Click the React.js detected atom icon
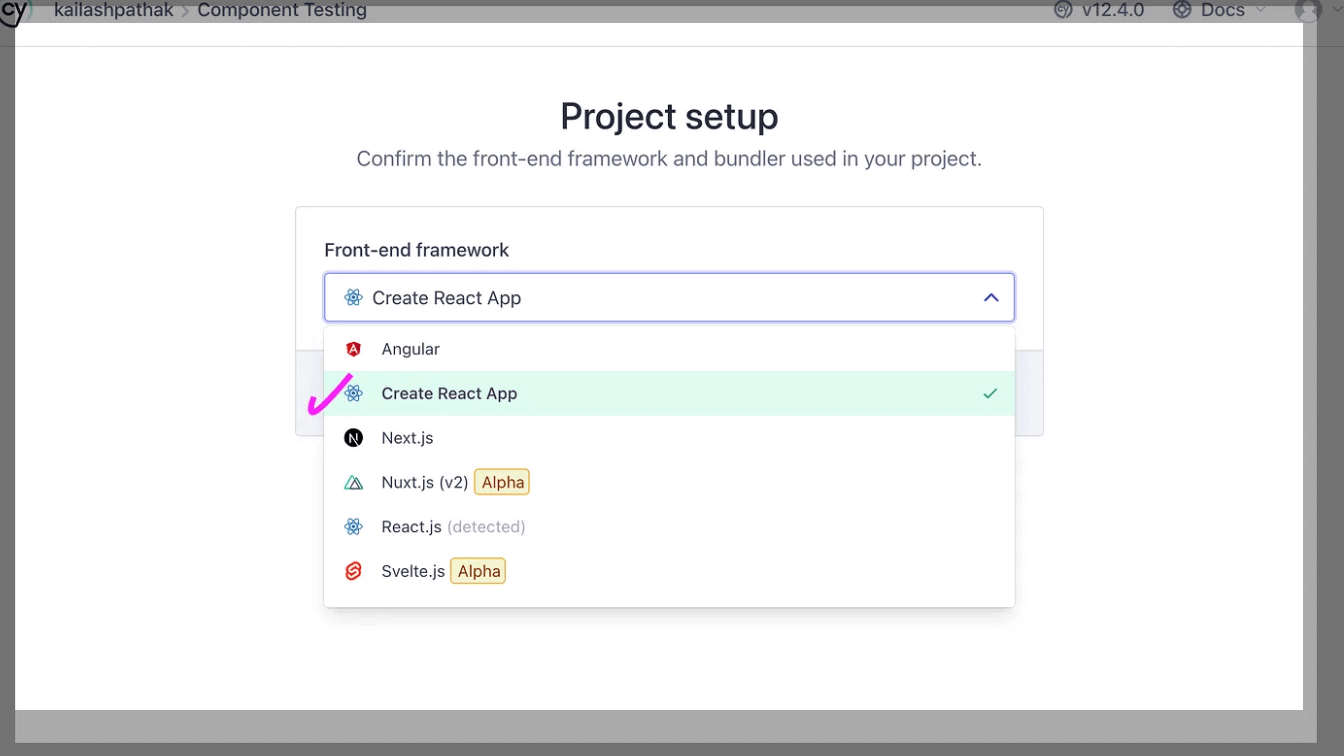The height and width of the screenshot is (756, 1344). pyautogui.click(x=353, y=527)
